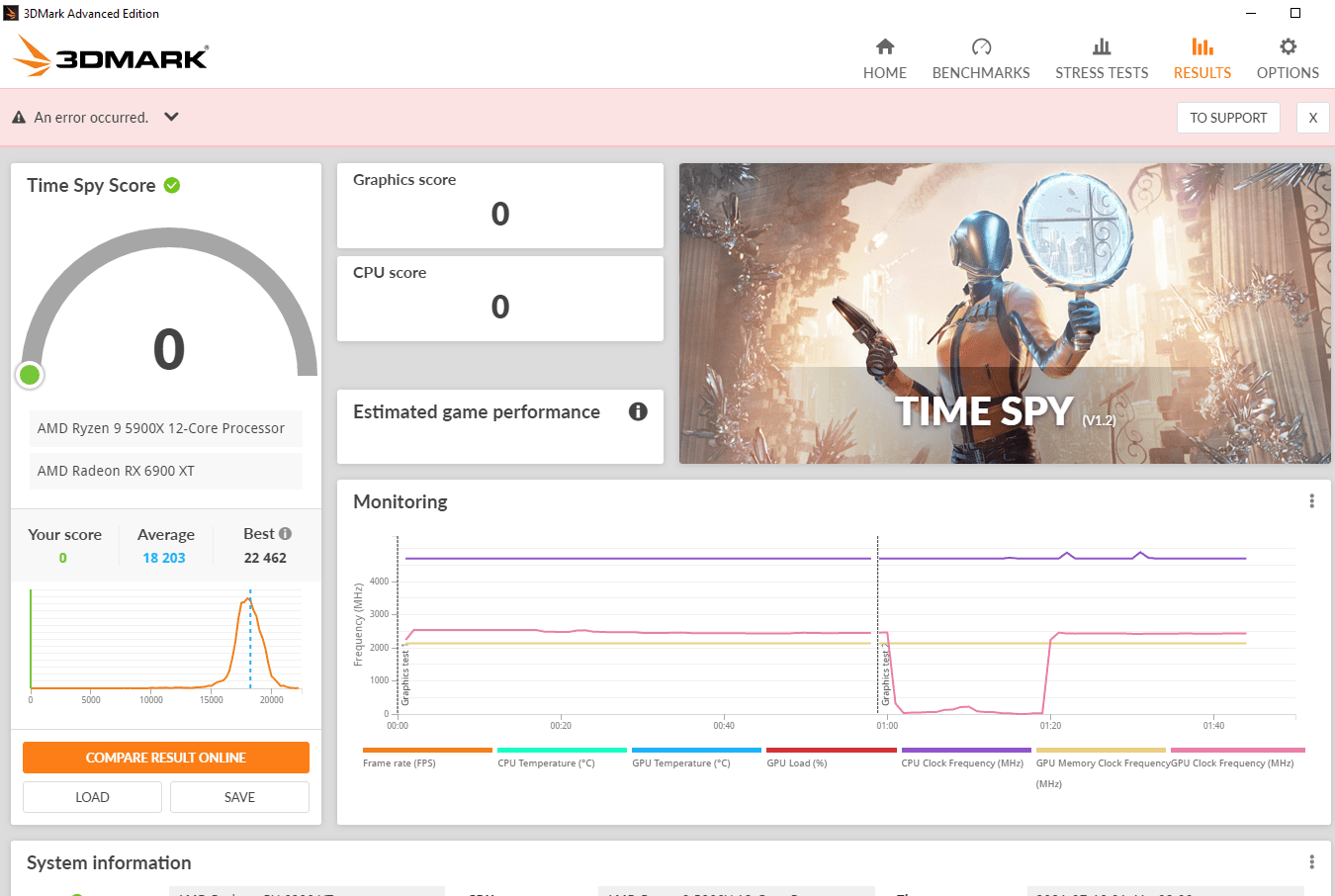Toggle GPU Temperature legend swatch

click(696, 750)
